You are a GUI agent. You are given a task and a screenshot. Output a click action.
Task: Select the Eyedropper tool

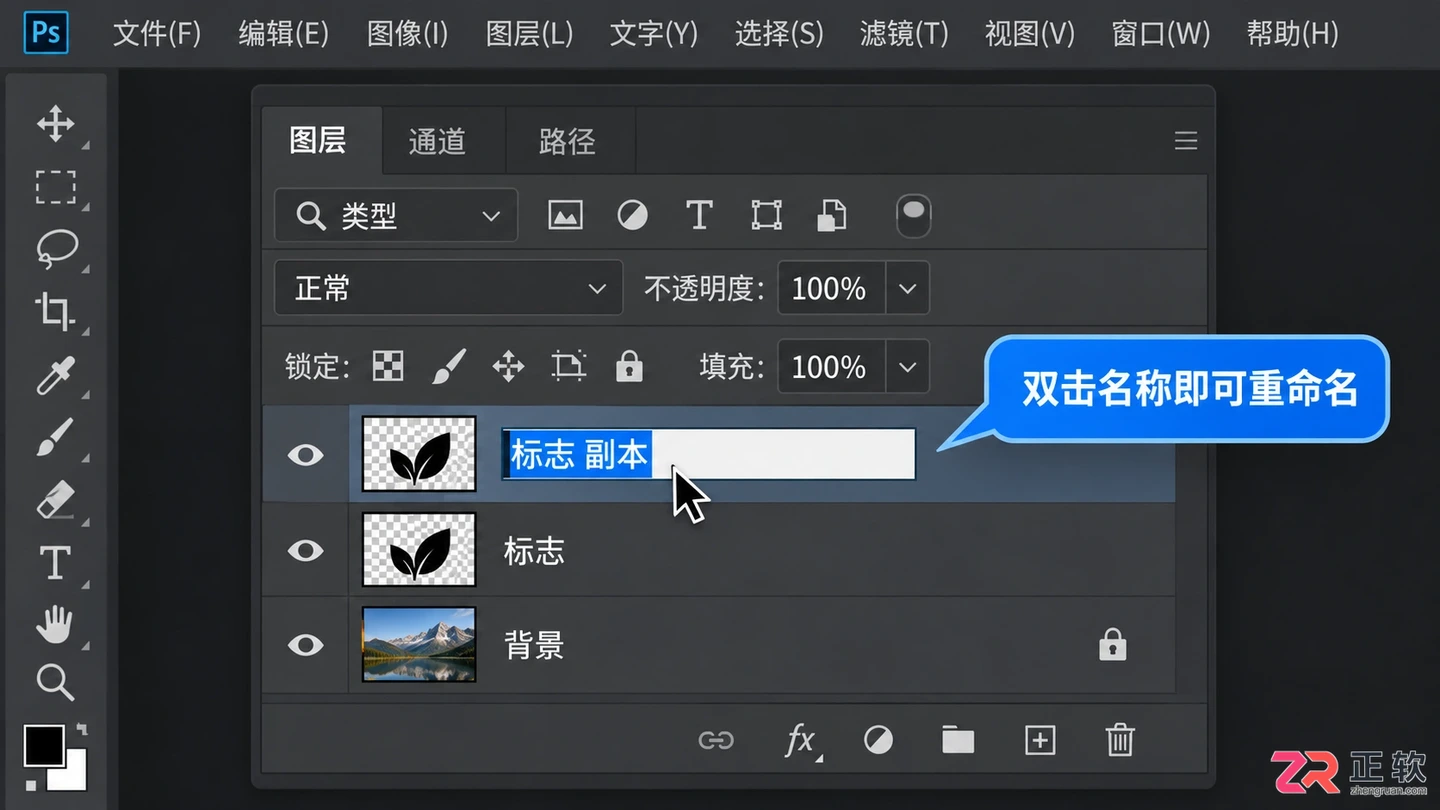click(55, 375)
